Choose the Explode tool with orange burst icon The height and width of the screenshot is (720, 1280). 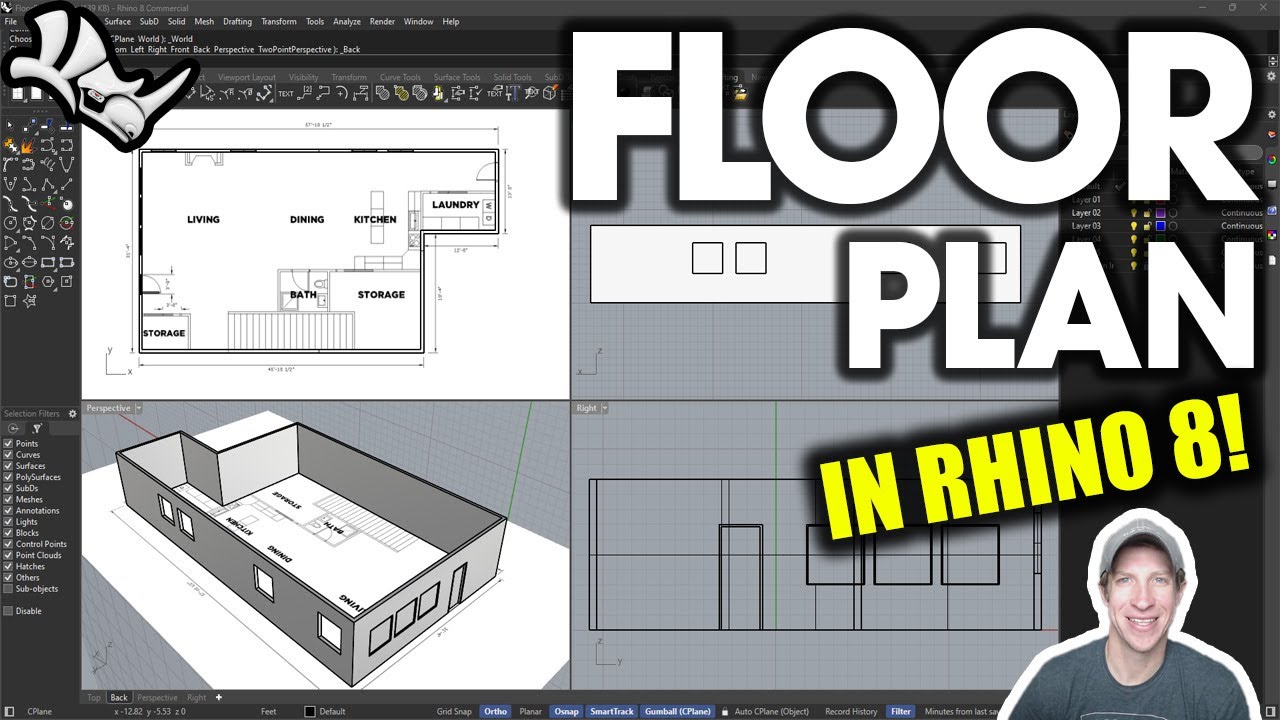(28, 146)
